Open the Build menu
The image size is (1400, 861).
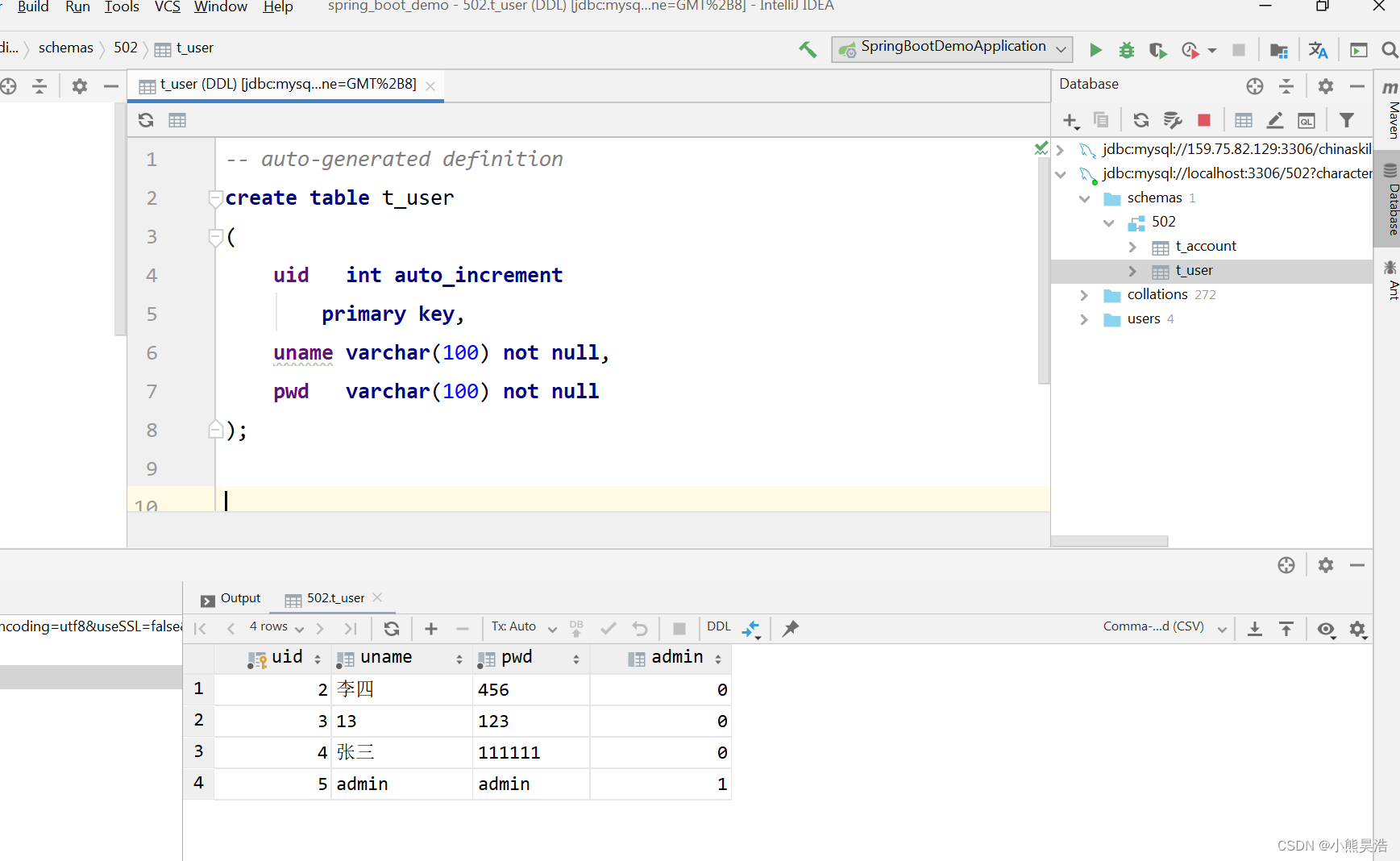point(33,6)
